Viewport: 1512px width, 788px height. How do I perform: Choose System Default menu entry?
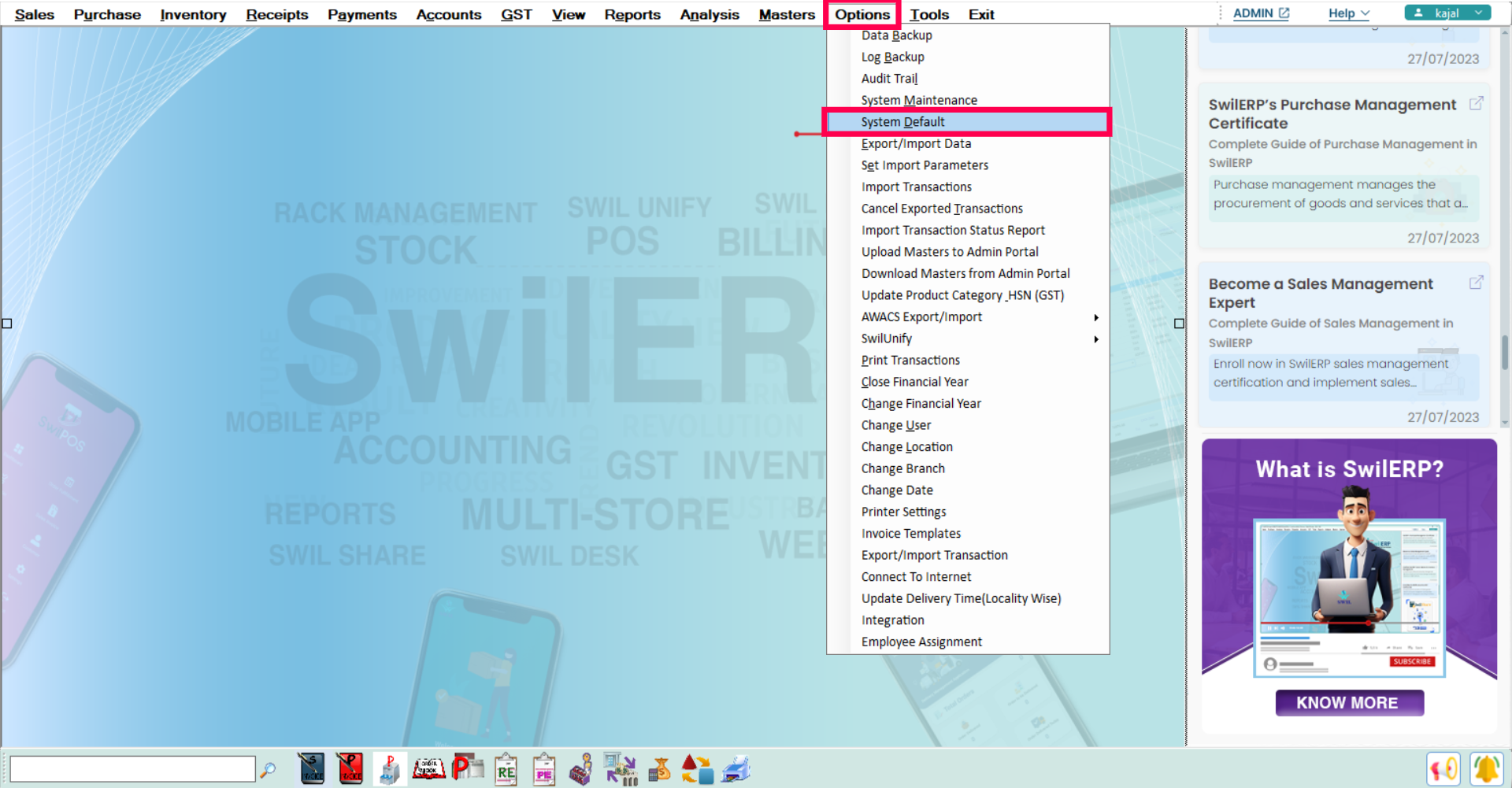point(969,122)
